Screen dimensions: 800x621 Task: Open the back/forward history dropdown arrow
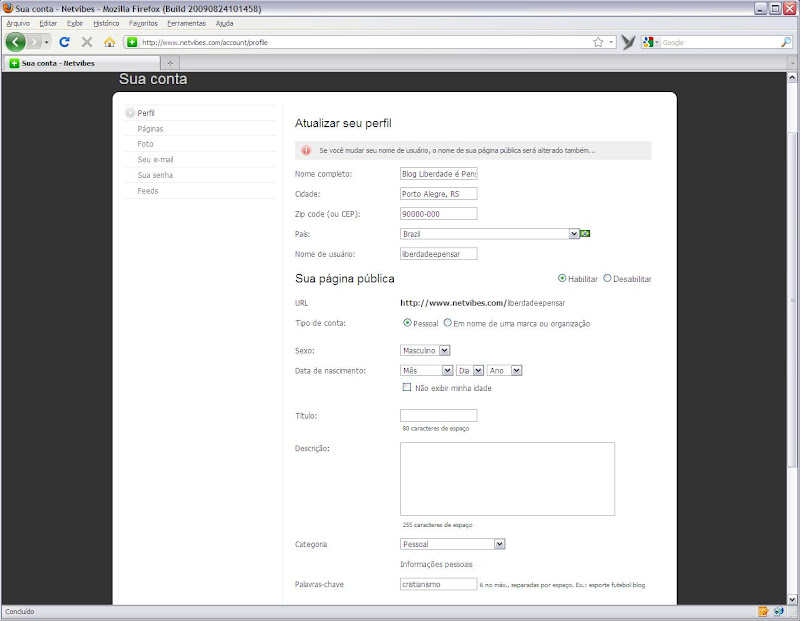[x=46, y=42]
